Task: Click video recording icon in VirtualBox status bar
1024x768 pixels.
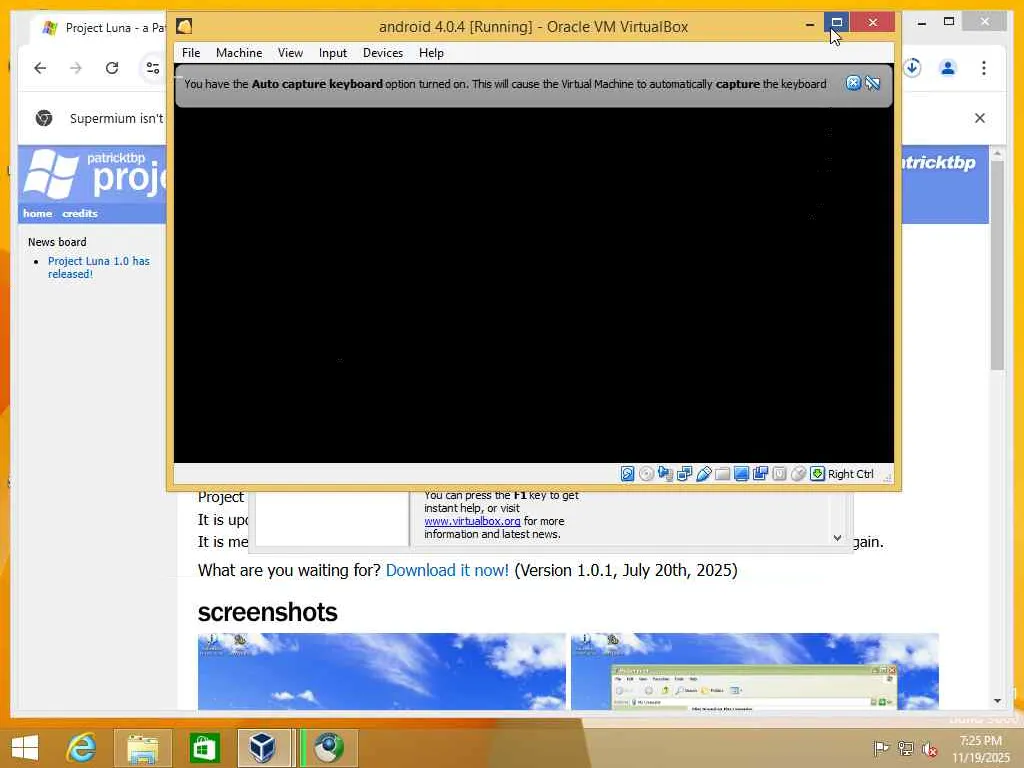Action: point(760,474)
